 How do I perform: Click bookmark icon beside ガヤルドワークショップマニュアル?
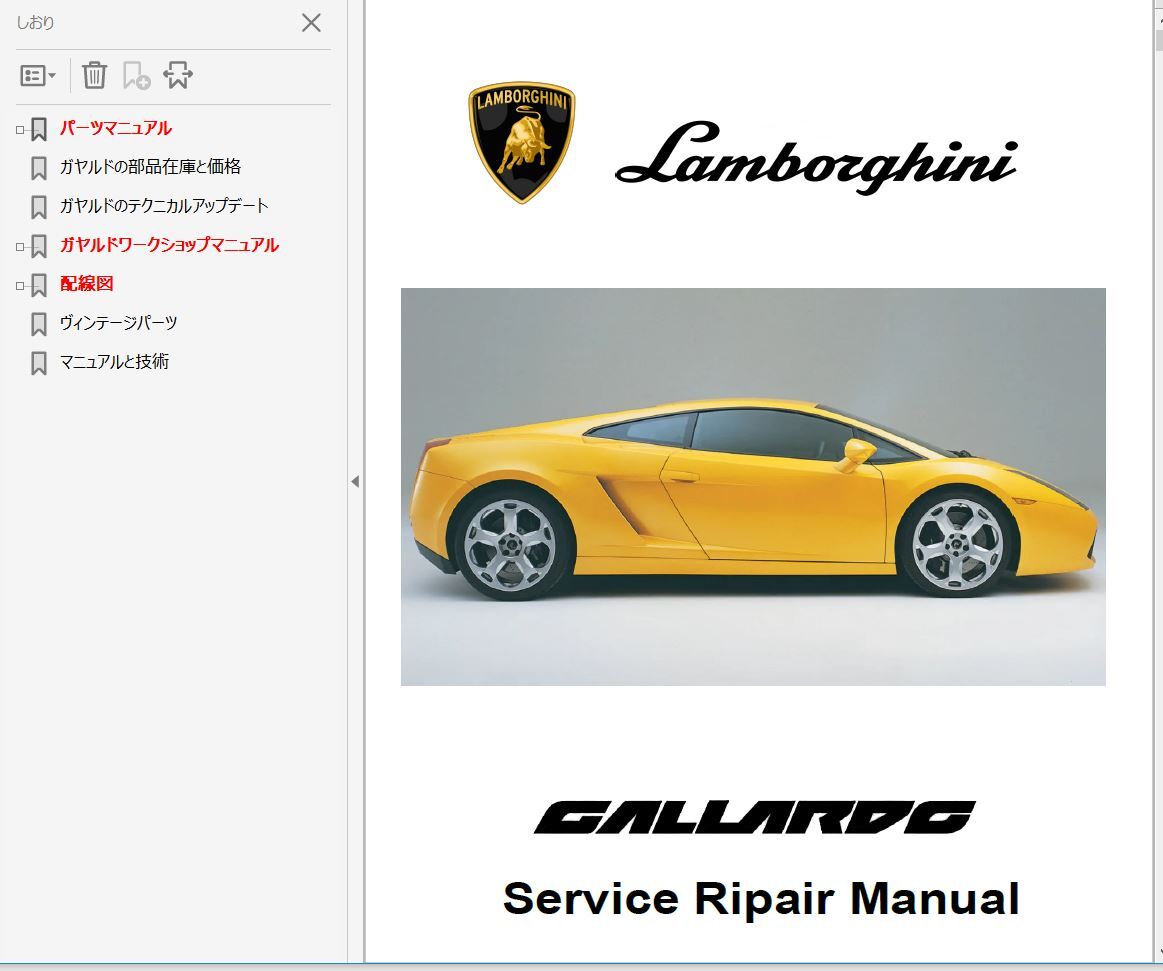39,246
